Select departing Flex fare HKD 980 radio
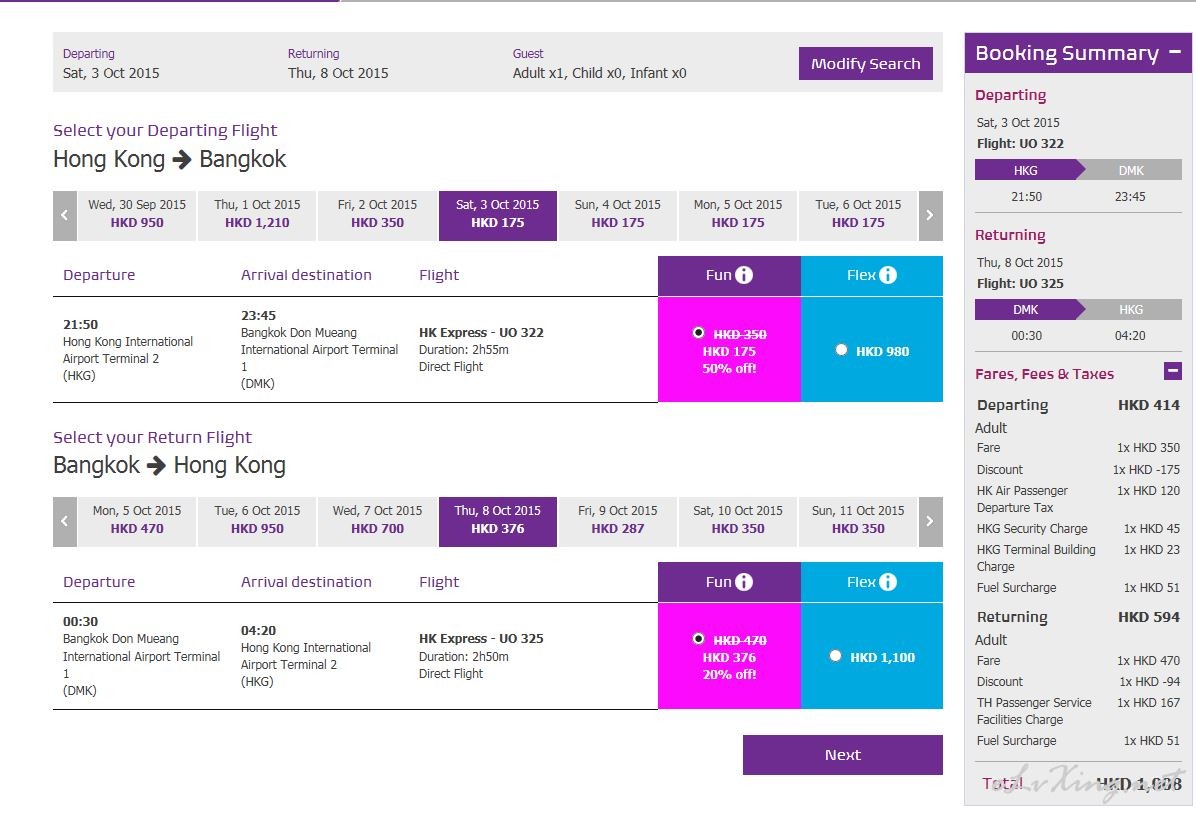The height and width of the screenshot is (816, 1196). click(x=841, y=350)
